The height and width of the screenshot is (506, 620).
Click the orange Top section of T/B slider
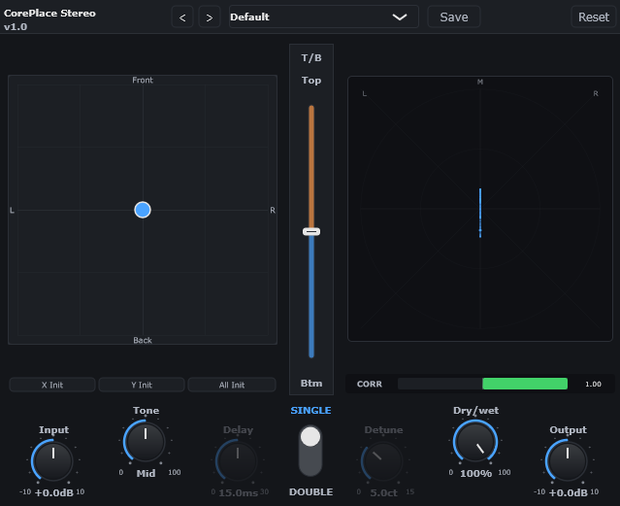tap(312, 166)
